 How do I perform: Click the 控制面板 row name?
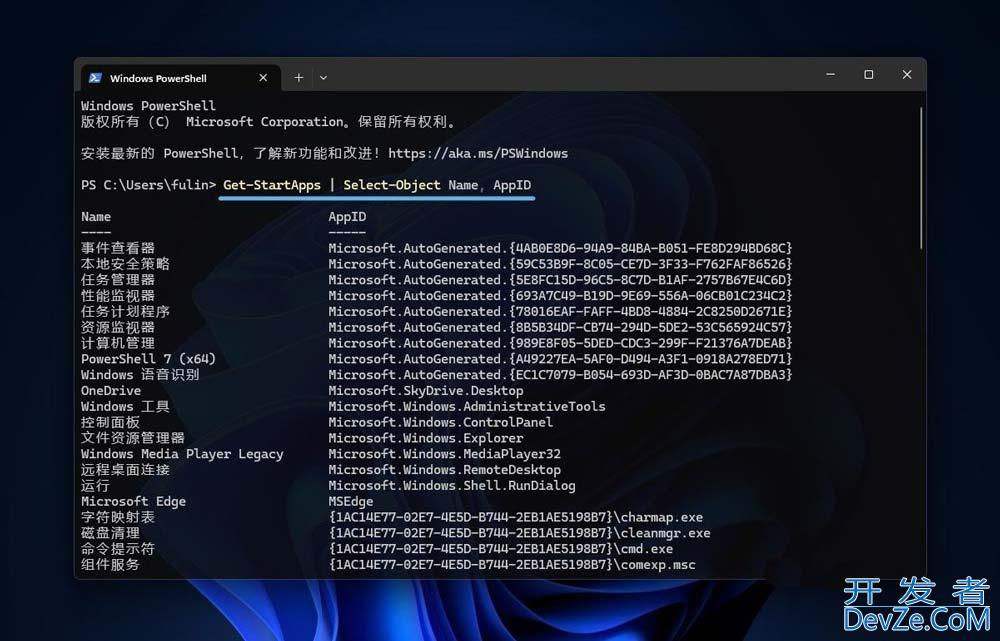pos(110,422)
